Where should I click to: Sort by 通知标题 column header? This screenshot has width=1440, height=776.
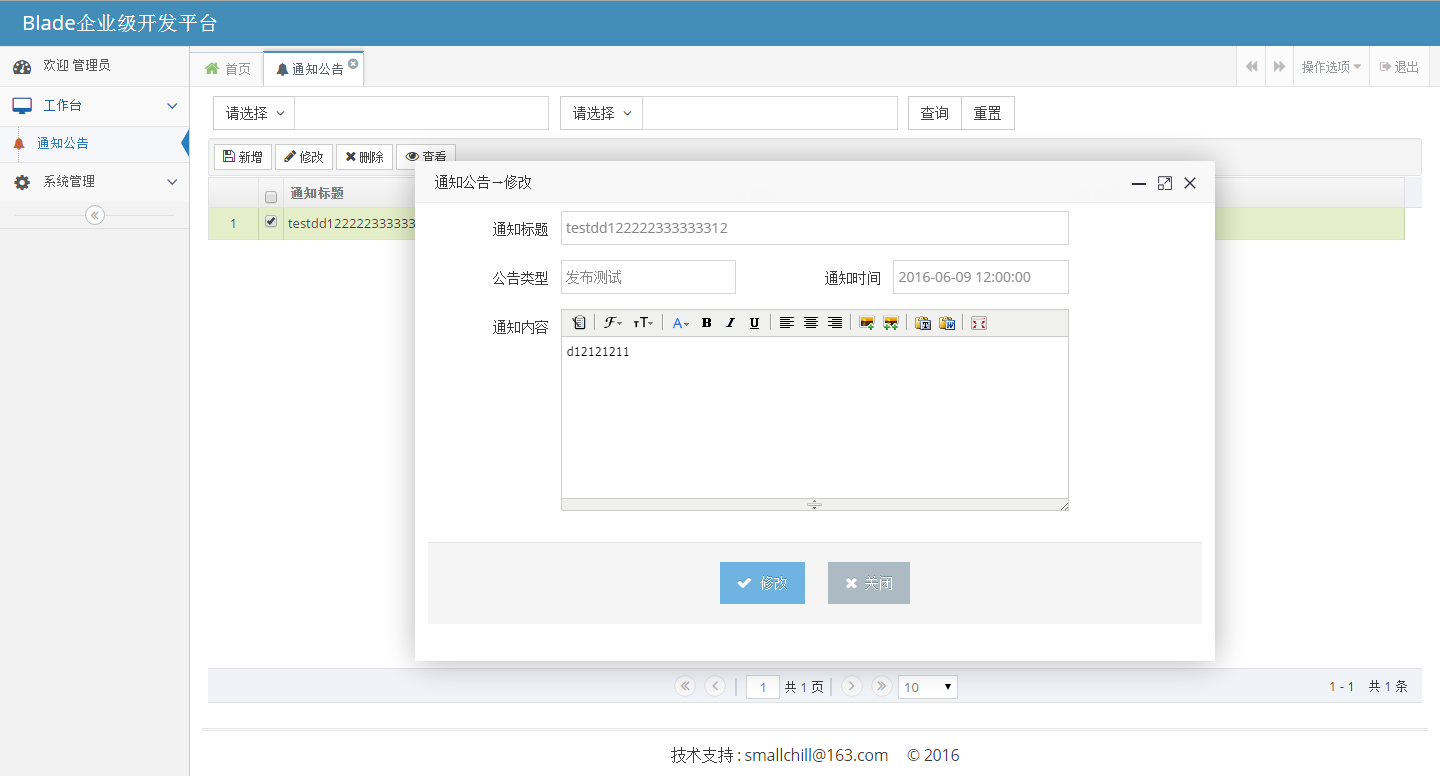317,193
